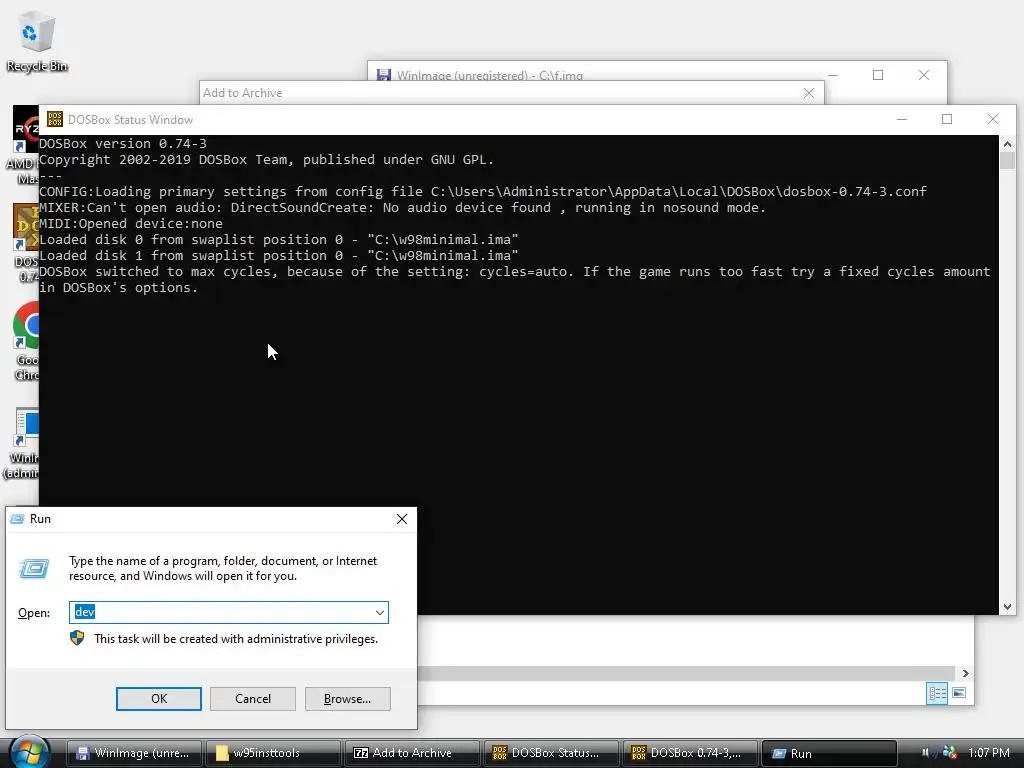The height and width of the screenshot is (768, 1024).
Task: Close the Run dialog
Action: 402,519
